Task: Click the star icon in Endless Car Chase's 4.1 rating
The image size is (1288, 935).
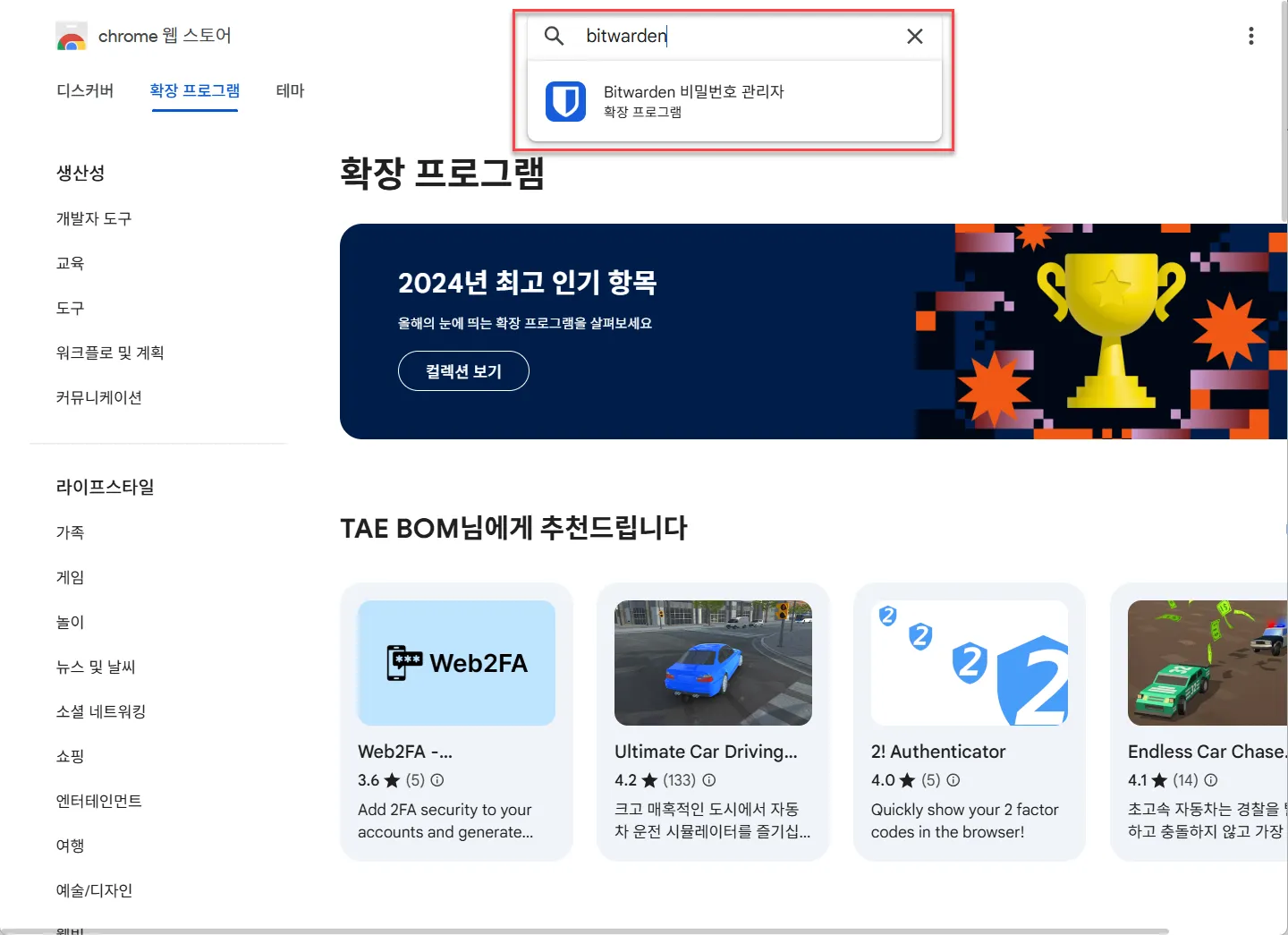Action: point(1159,780)
